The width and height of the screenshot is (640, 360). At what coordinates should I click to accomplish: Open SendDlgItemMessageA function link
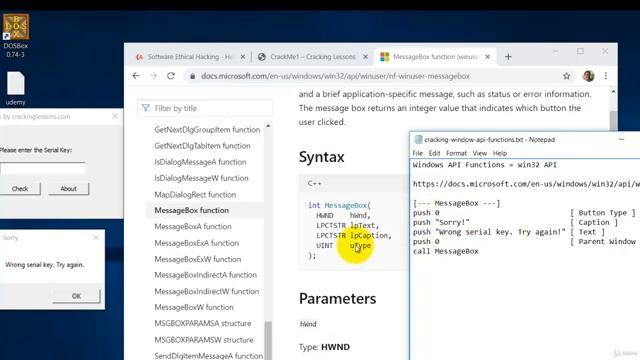pyautogui.click(x=208, y=356)
